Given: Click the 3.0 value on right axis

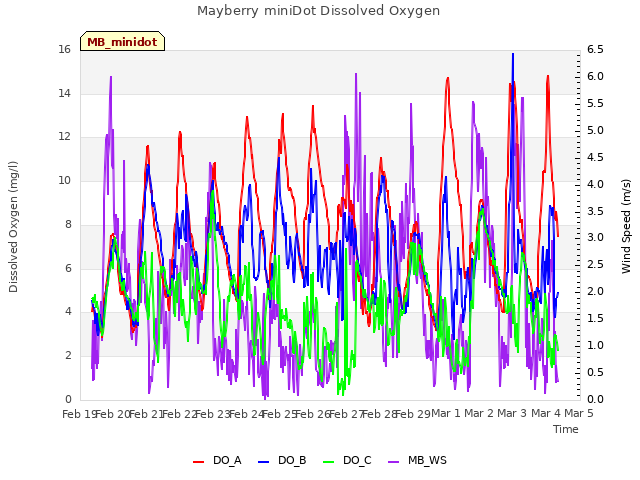Looking at the screenshot, I should (595, 238).
